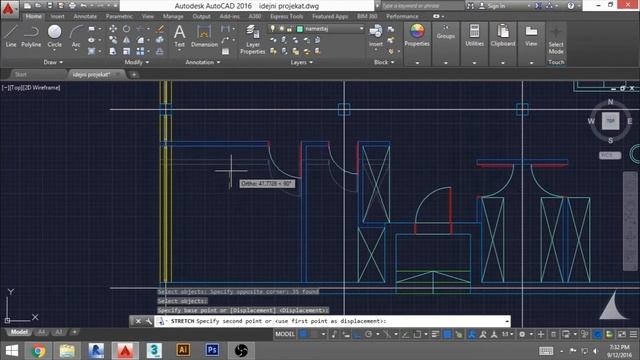The width and height of the screenshot is (640, 360).
Task: Click the MODEL space button in status bar
Action: click(x=285, y=334)
